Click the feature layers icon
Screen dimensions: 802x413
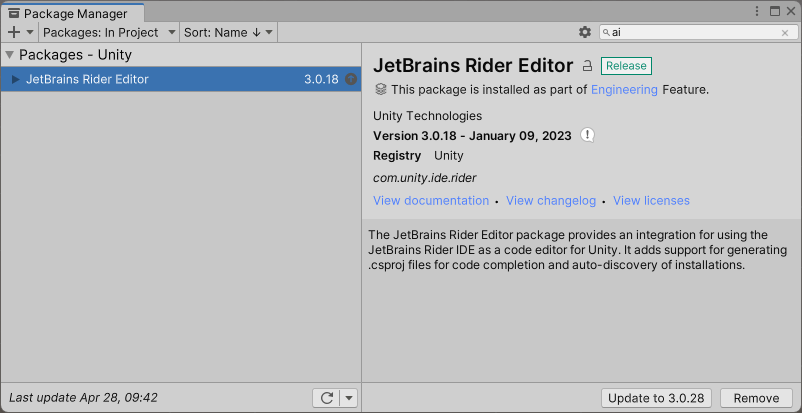point(380,90)
